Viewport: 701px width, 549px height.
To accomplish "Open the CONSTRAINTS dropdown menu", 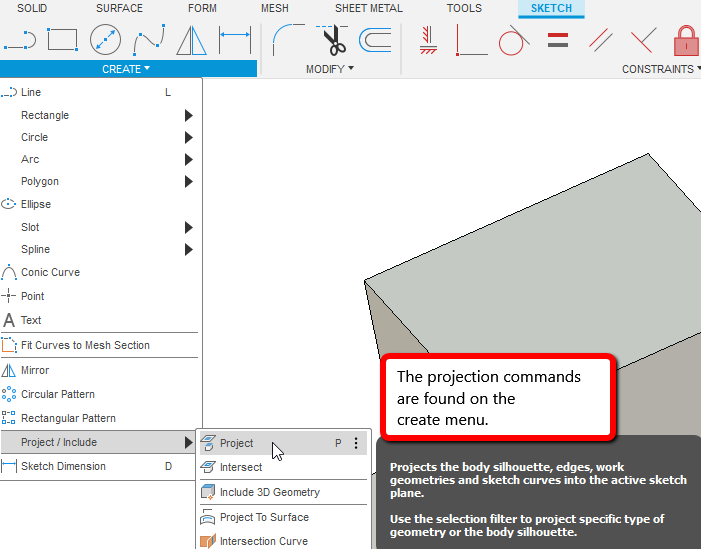I will pos(661,69).
